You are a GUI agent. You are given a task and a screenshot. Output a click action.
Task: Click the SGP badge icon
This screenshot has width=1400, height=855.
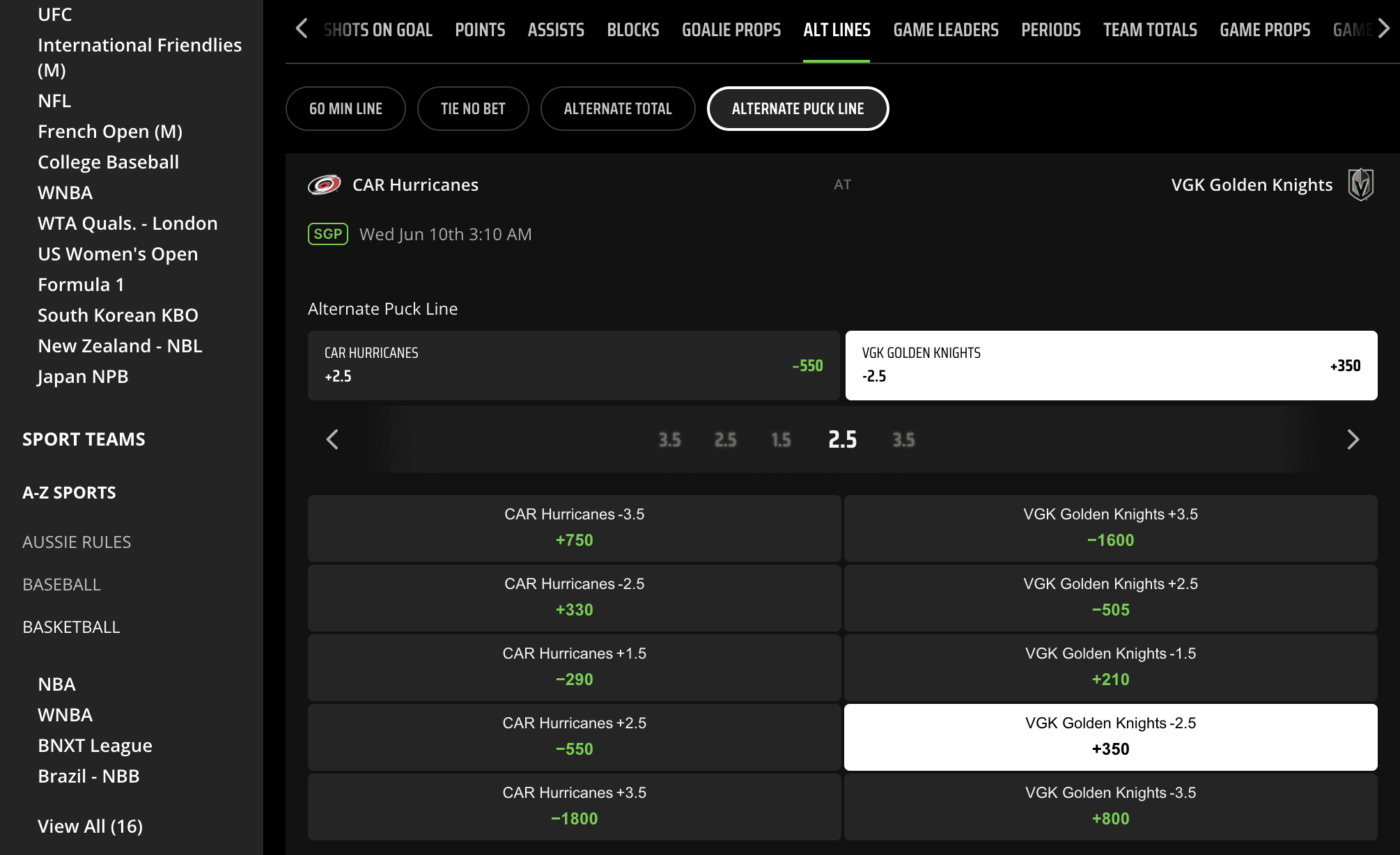328,234
